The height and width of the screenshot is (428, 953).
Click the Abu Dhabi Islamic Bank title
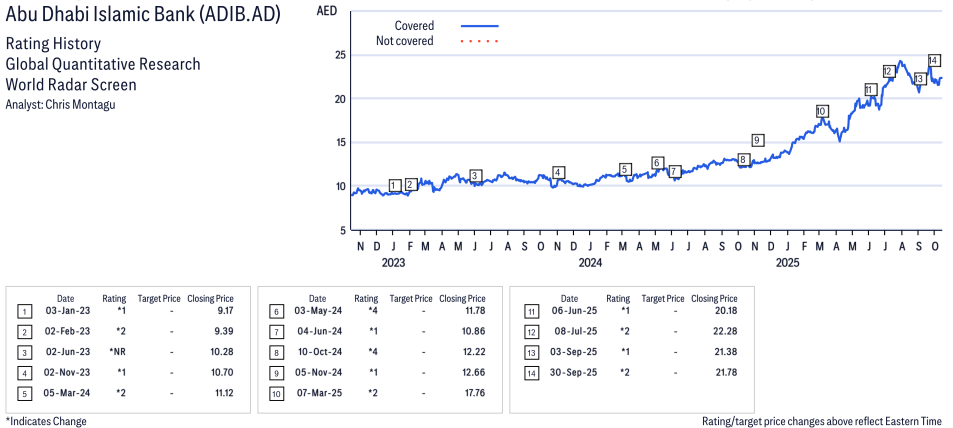(x=143, y=15)
